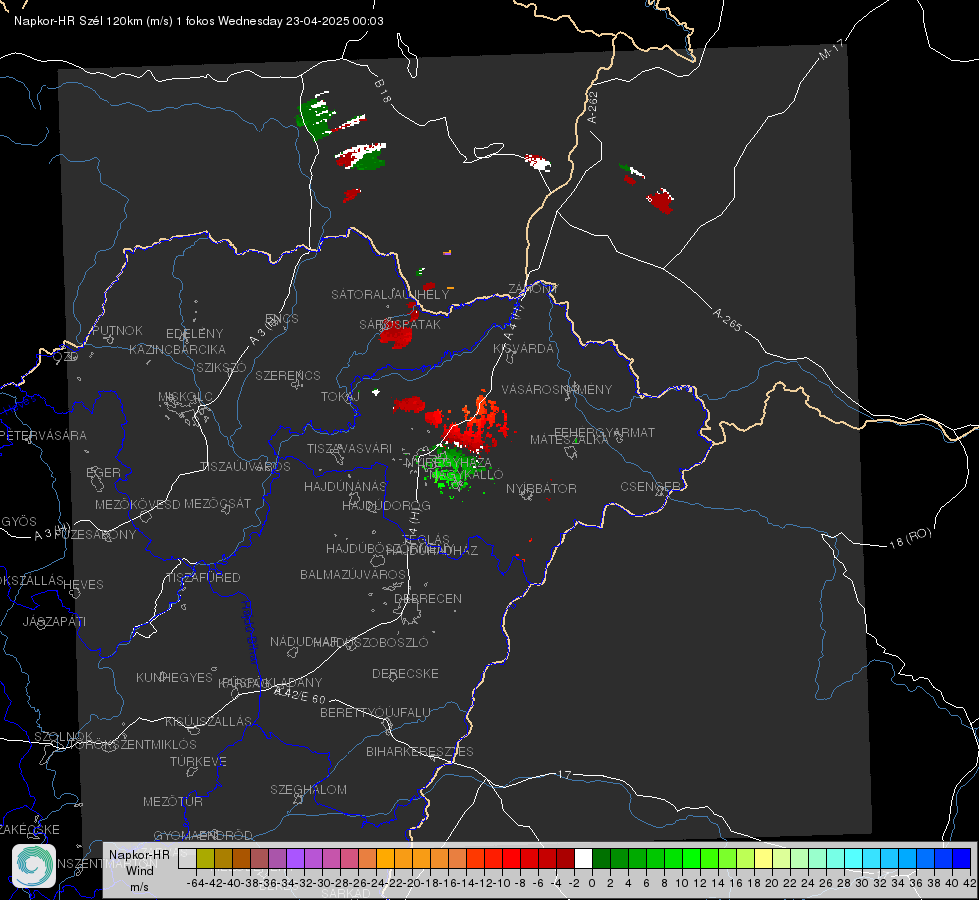979x900 pixels.
Task: Click the BERETTYÓÚJFALU label
Action: pyautogui.click(x=375, y=712)
